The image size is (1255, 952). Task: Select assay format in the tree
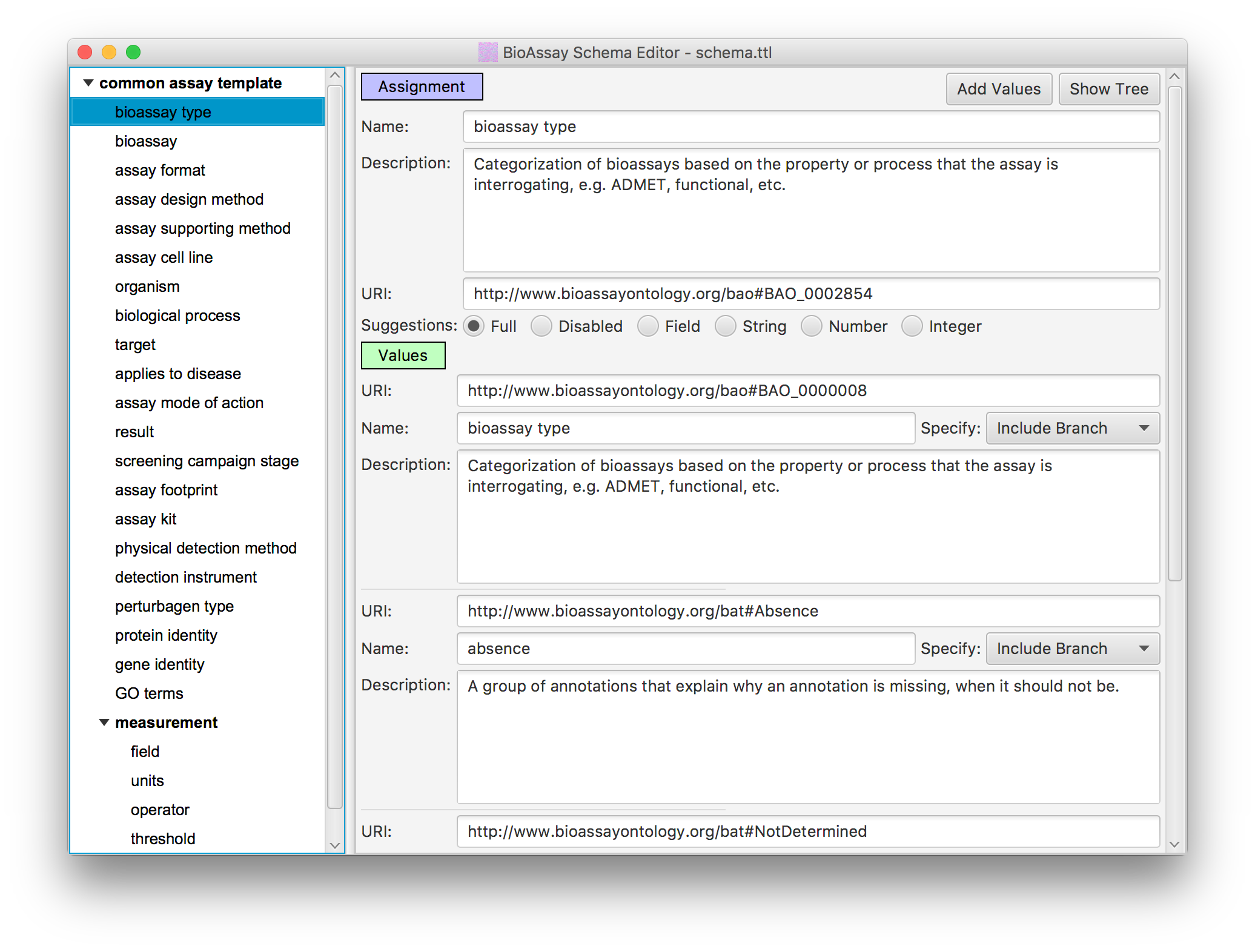(x=198, y=170)
